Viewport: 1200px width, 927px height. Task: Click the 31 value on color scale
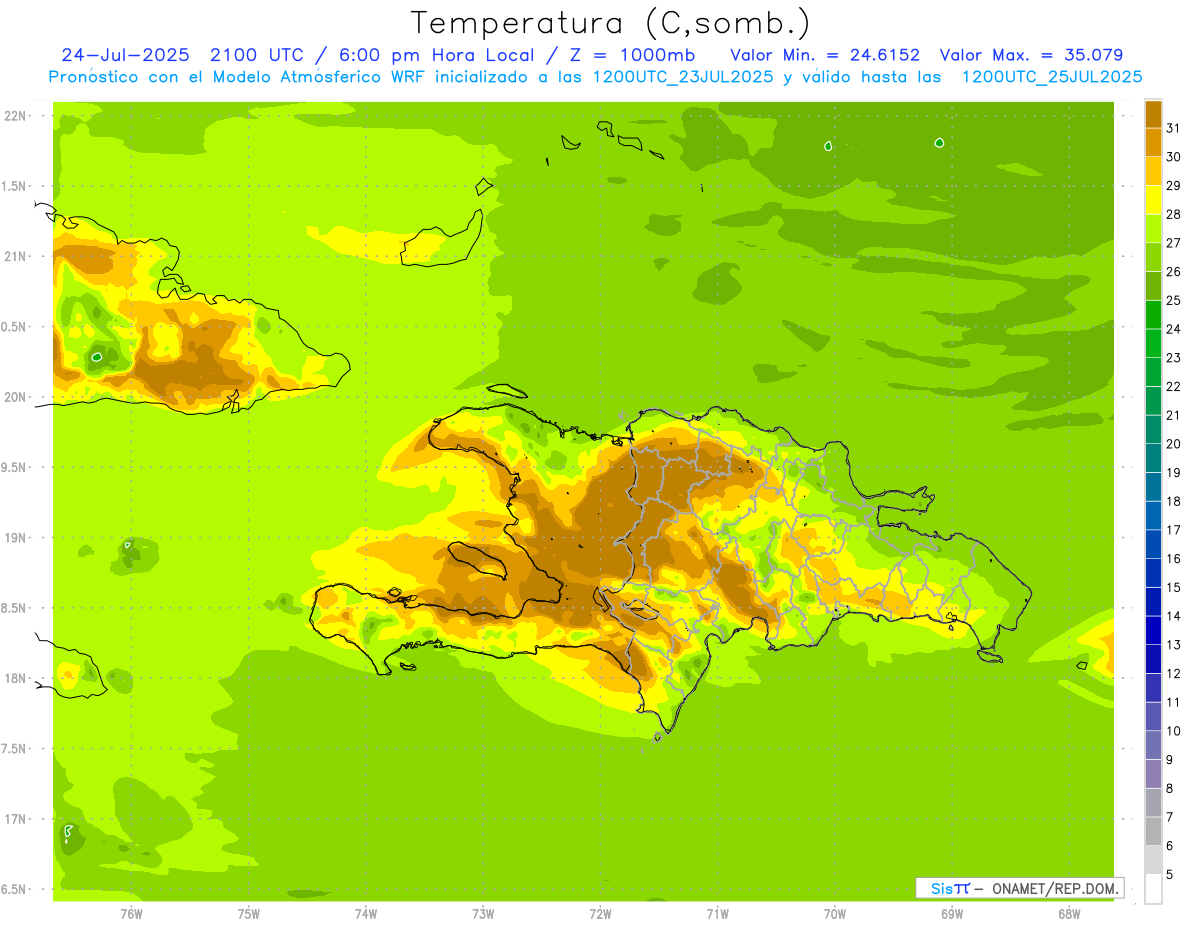[1173, 128]
